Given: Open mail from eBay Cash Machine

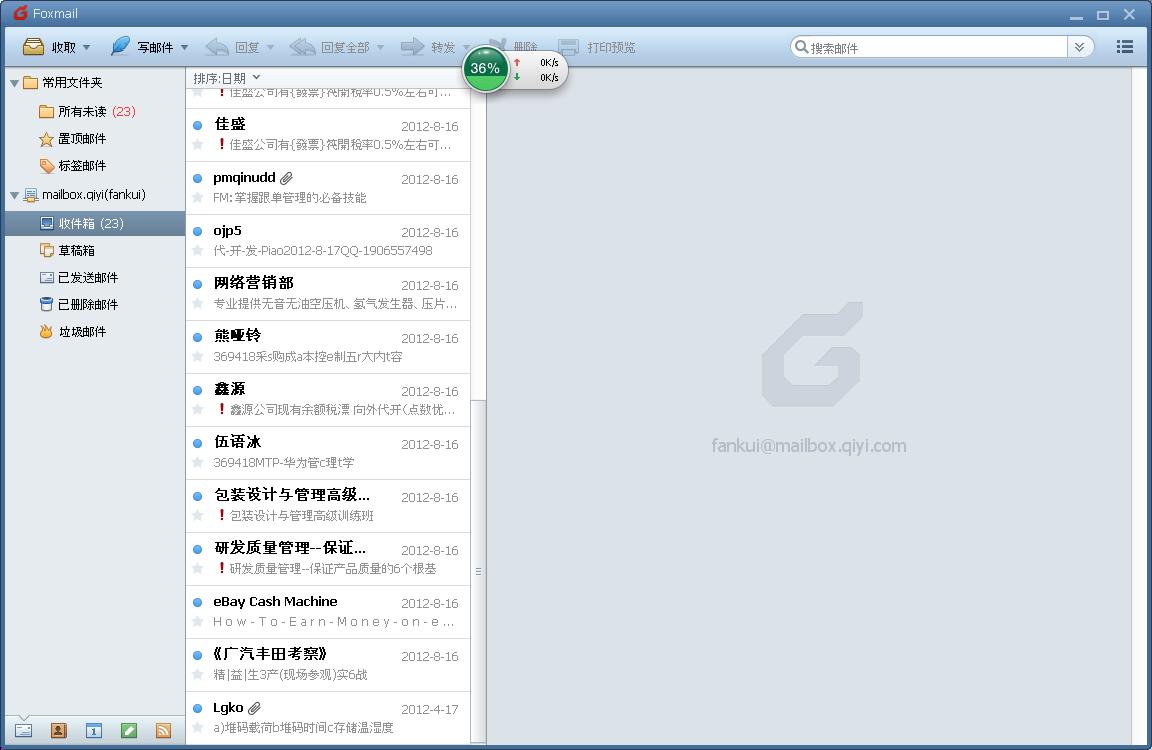Looking at the screenshot, I should (x=328, y=612).
